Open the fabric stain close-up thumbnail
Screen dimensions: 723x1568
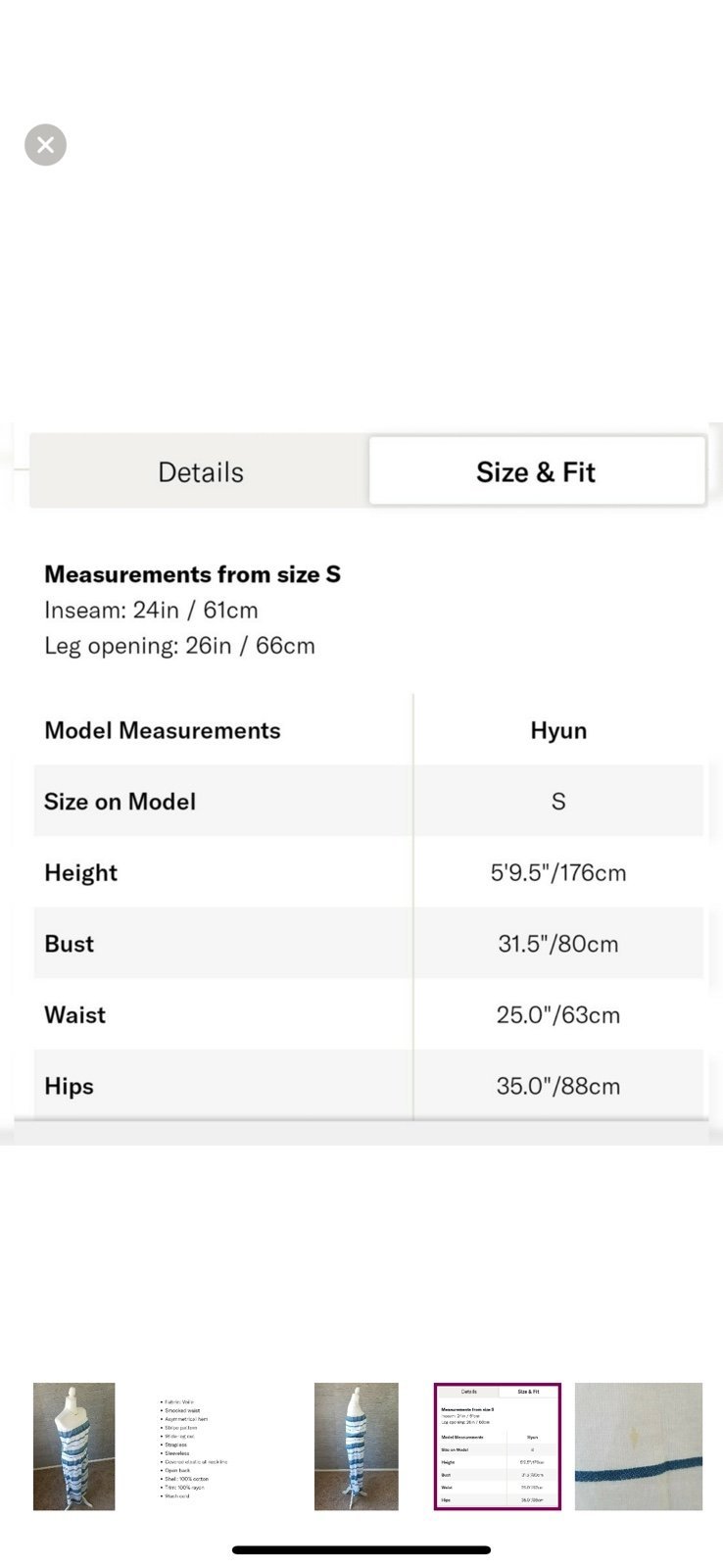[638, 1446]
